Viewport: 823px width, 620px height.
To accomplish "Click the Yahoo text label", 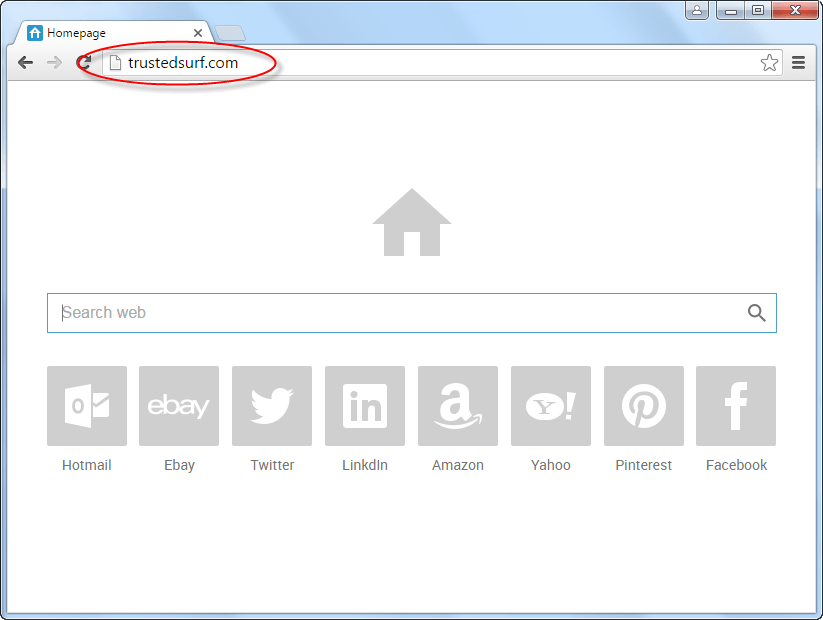I will pos(551,465).
